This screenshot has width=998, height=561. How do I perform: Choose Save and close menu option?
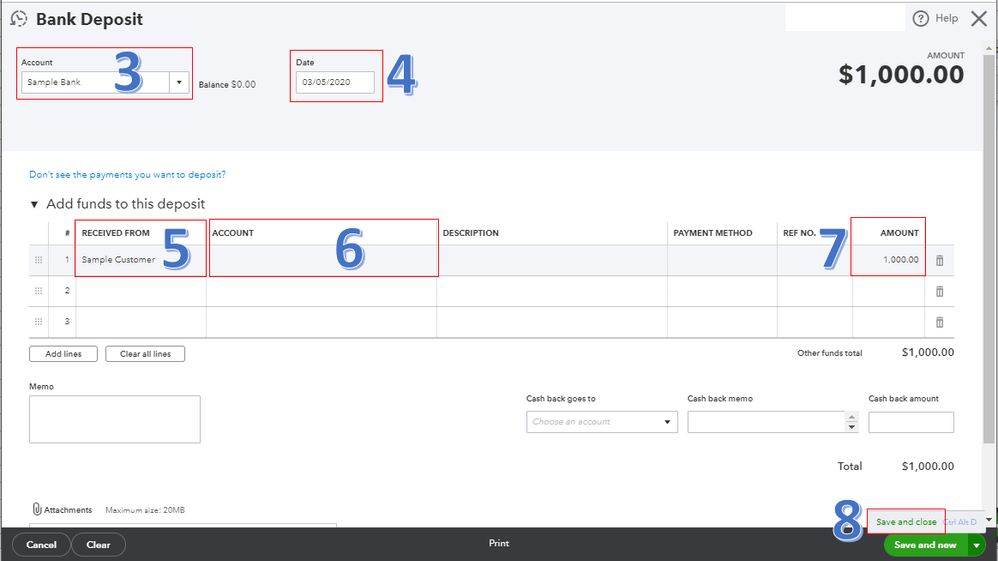pyautogui.click(x=906, y=522)
